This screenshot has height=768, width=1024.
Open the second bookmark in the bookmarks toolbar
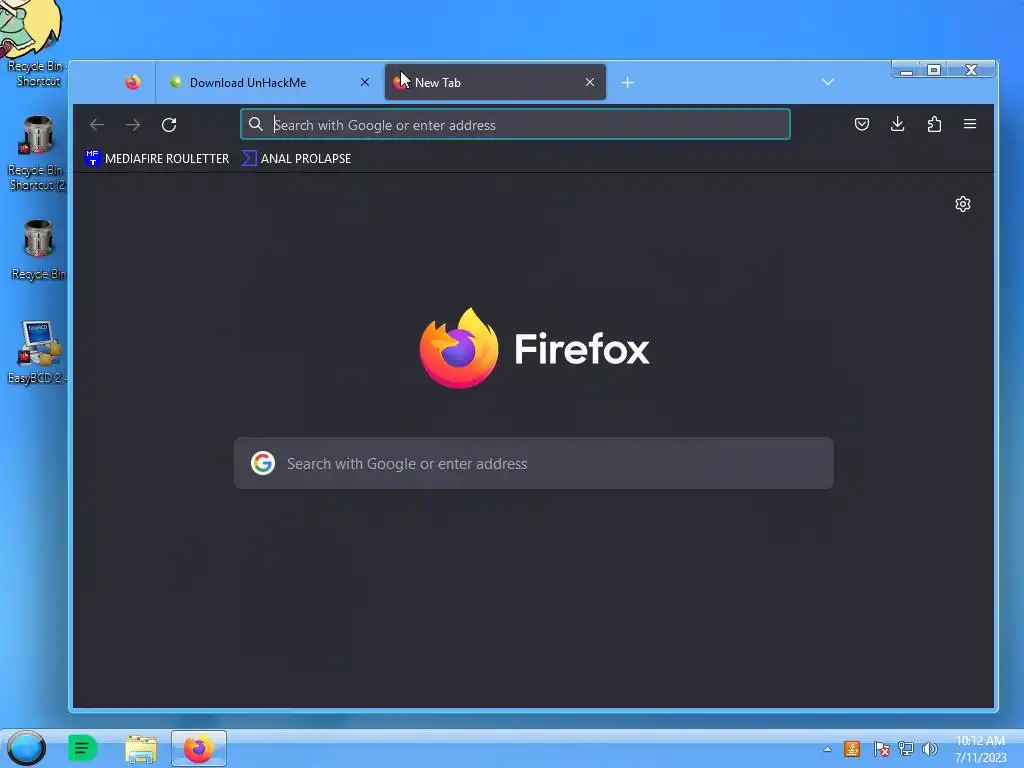tap(296, 159)
